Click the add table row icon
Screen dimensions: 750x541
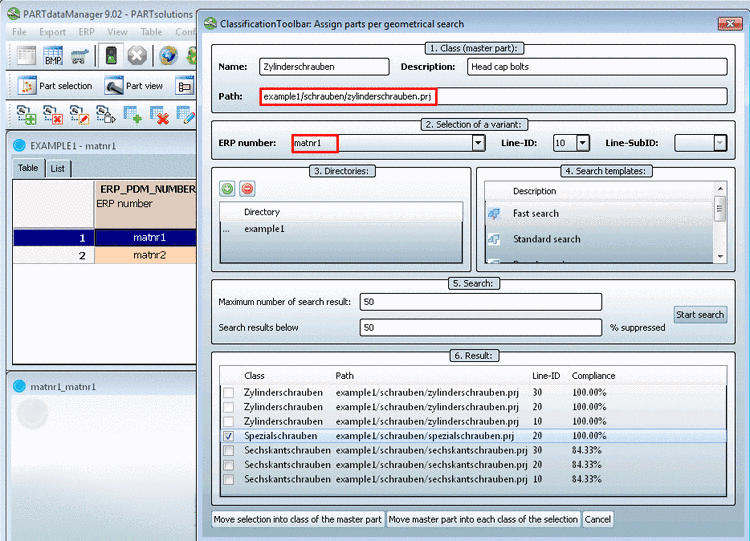[132, 115]
